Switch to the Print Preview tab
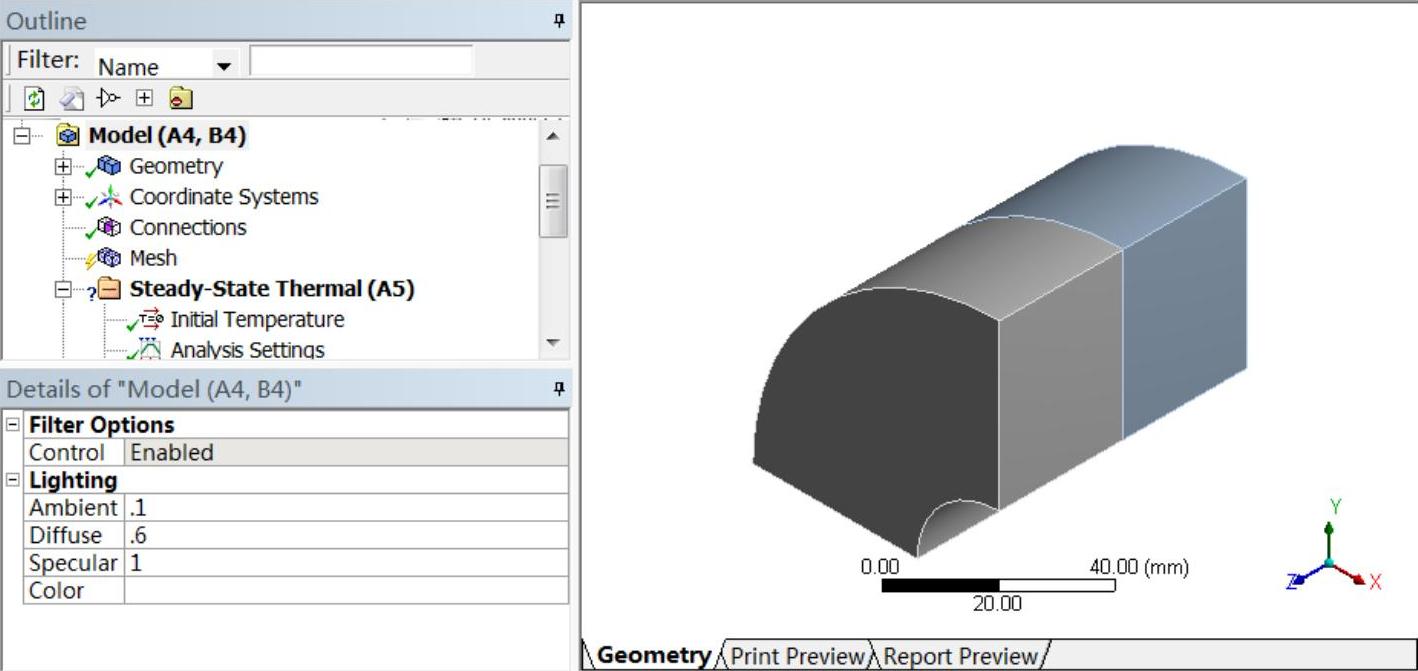This screenshot has width=1418, height=671. point(797,656)
